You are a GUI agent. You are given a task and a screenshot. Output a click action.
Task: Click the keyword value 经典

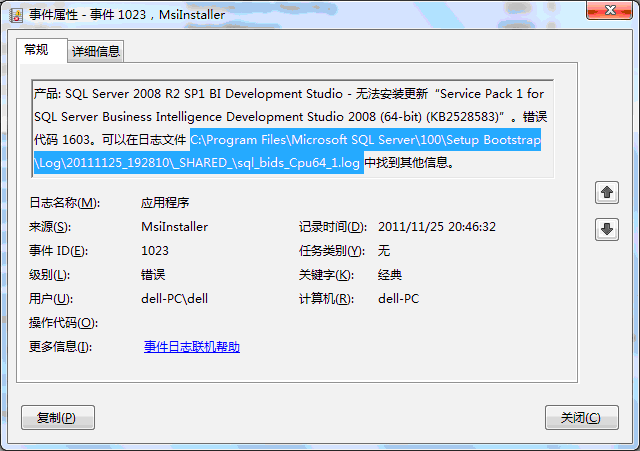[x=390, y=275]
